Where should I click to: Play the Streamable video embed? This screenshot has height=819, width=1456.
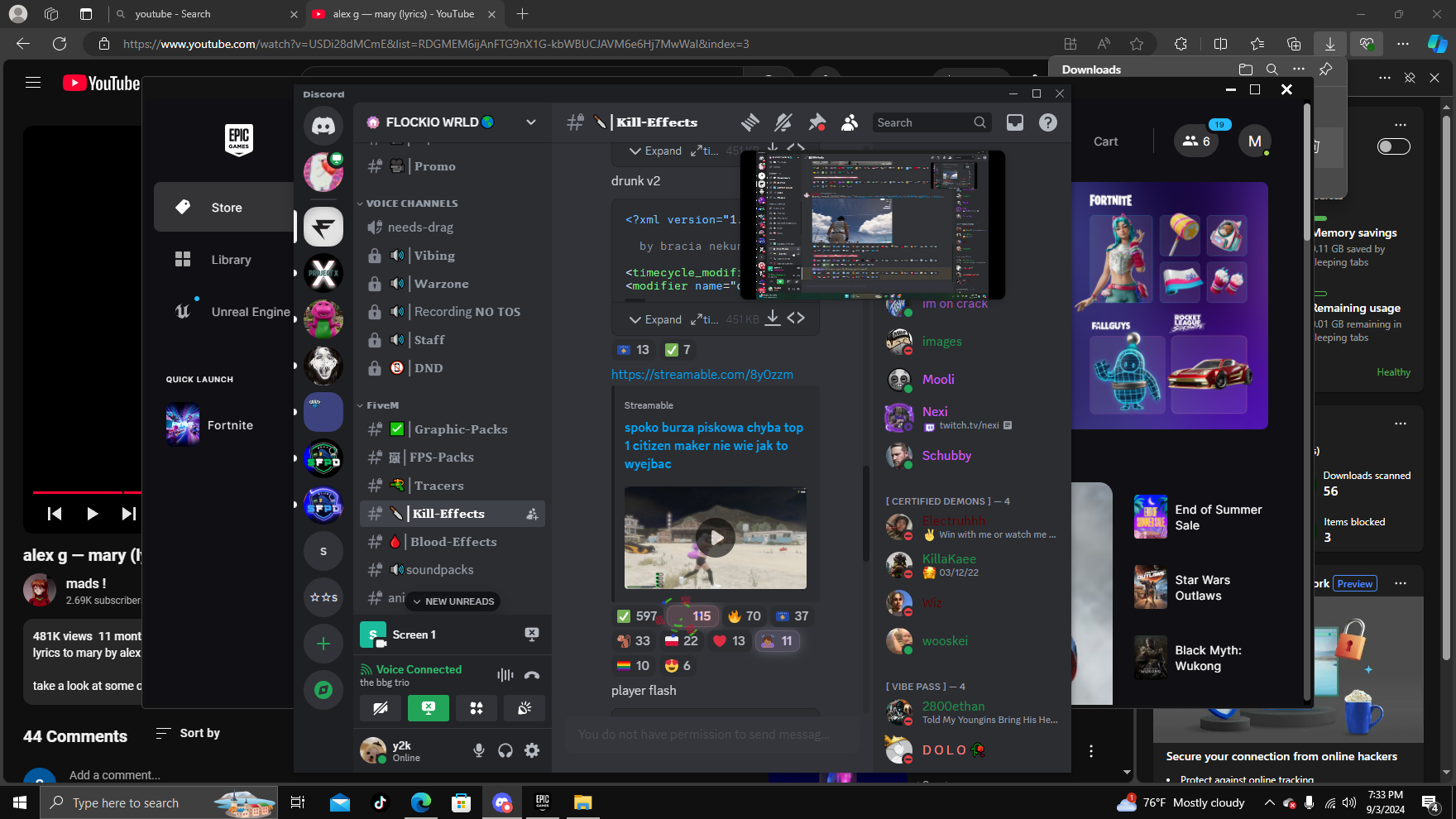point(716,538)
